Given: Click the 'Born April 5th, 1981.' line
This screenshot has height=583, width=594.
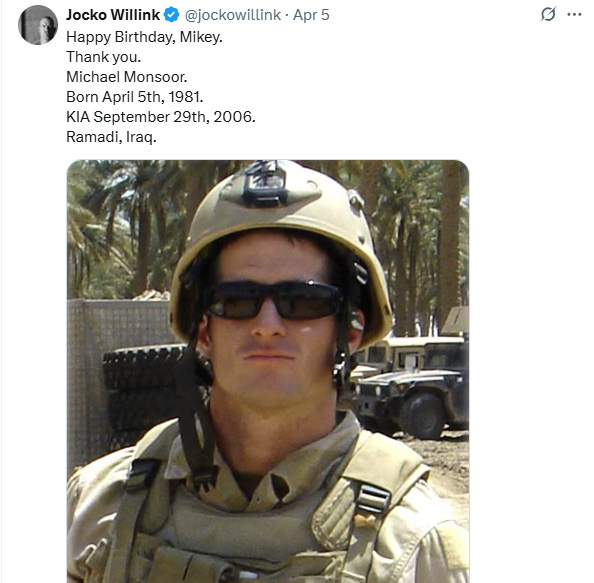Looking at the screenshot, I should point(134,97).
